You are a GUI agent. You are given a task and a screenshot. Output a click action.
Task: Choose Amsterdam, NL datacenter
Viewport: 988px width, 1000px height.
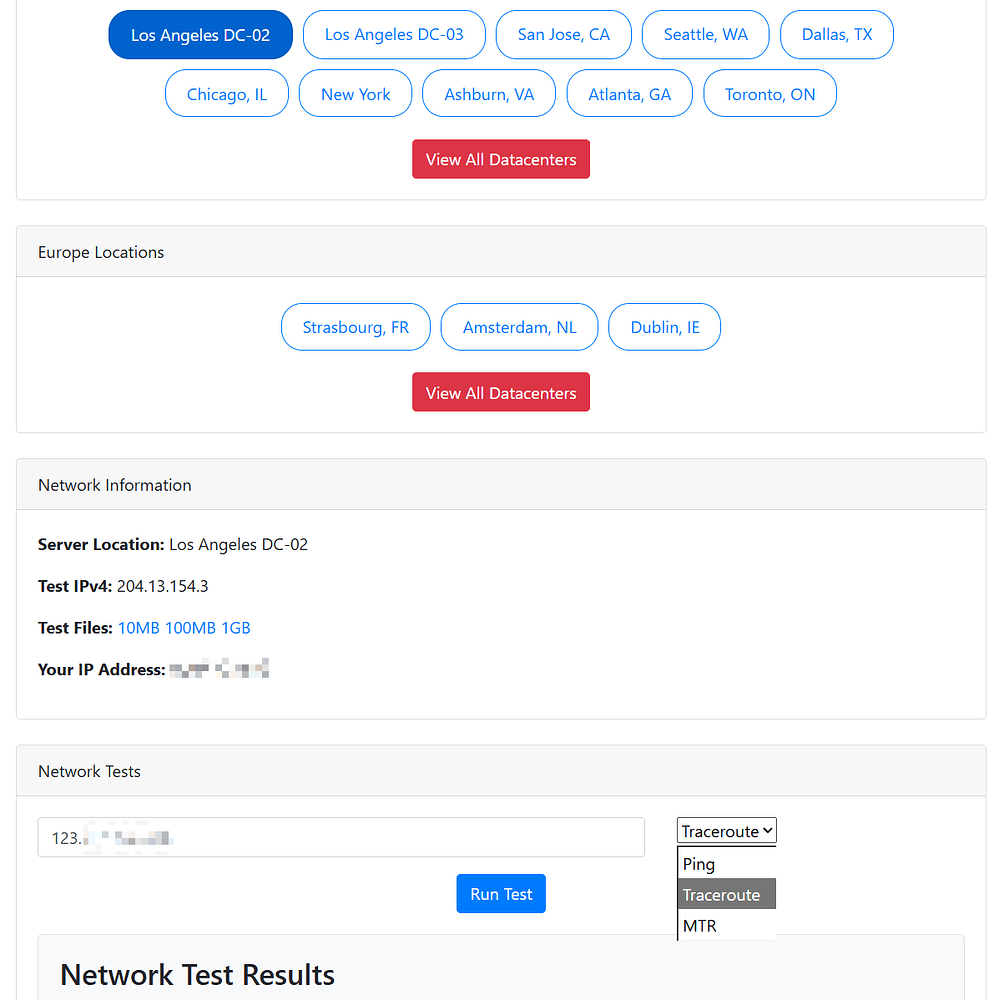click(519, 327)
